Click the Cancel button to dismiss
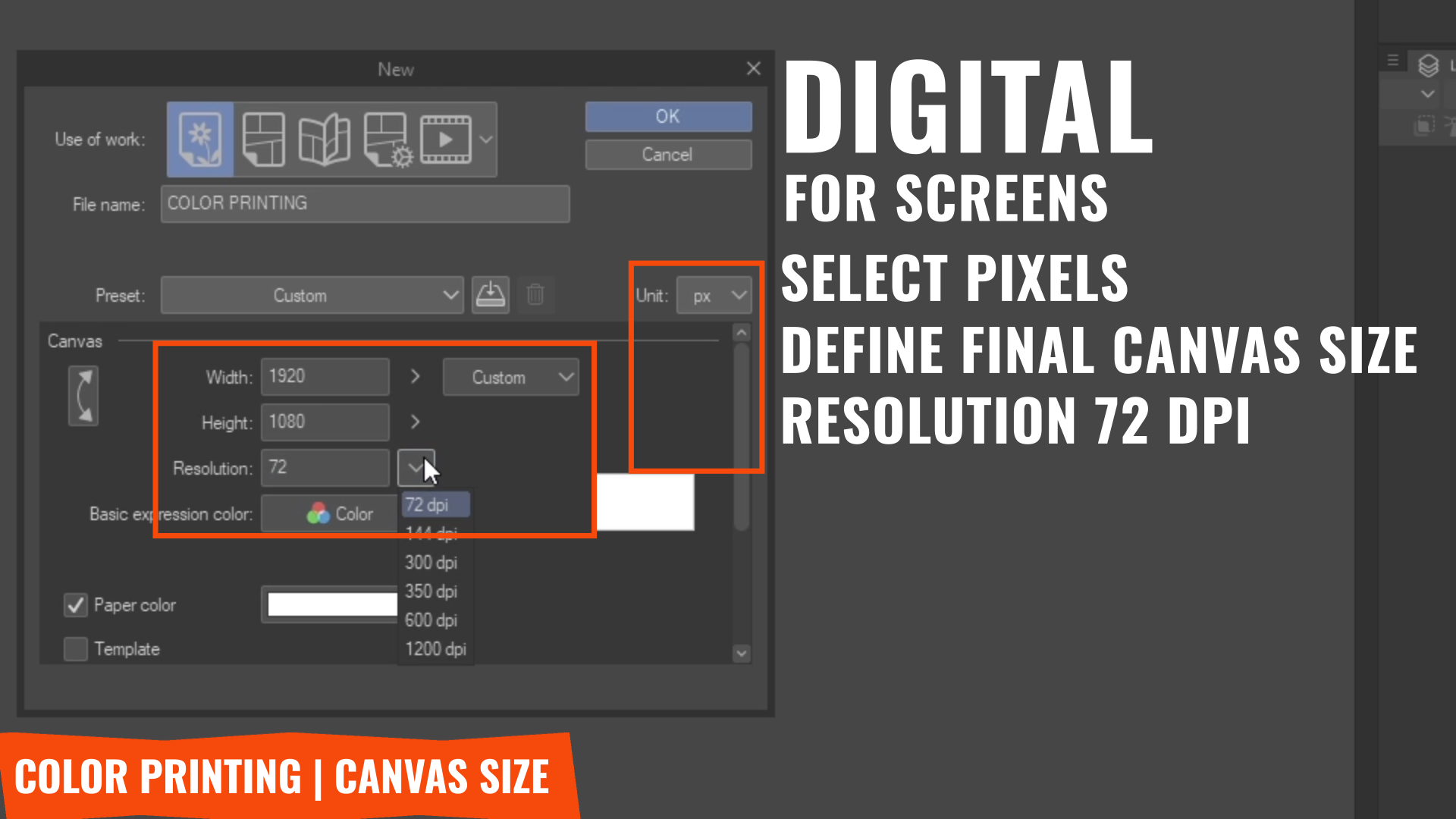Image resolution: width=1456 pixels, height=819 pixels. (667, 154)
